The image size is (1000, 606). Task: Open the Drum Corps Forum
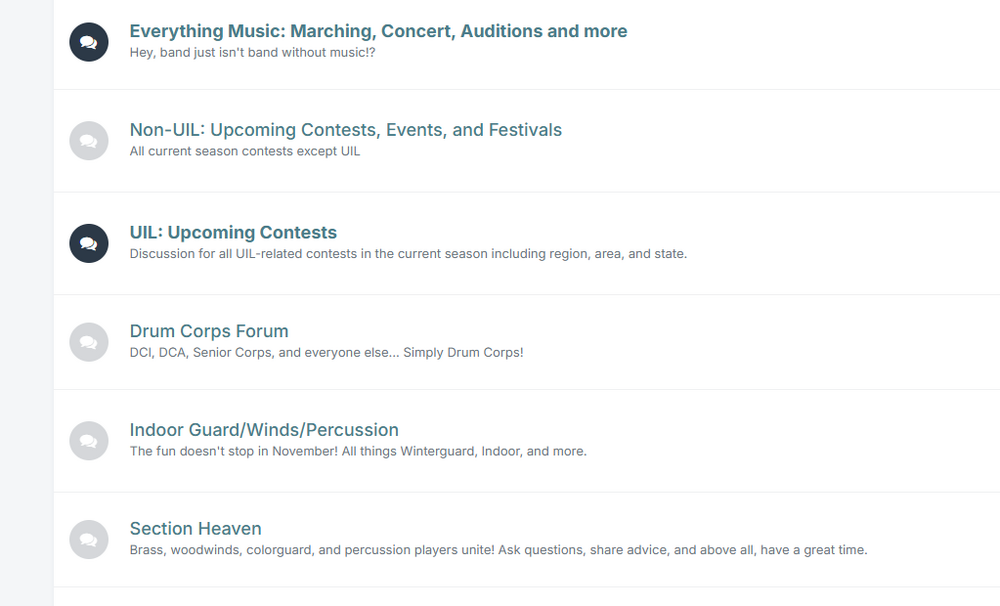click(208, 331)
